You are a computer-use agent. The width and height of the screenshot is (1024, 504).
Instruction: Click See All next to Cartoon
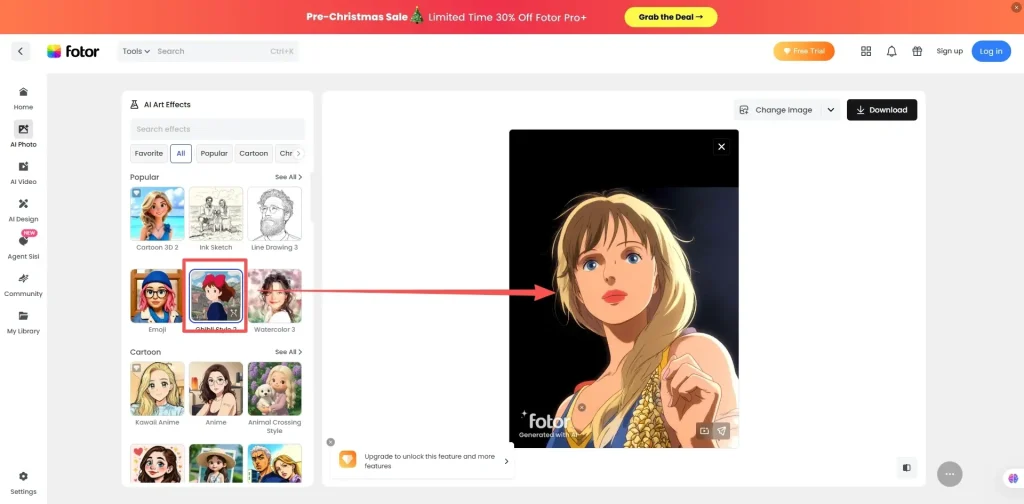(x=288, y=352)
